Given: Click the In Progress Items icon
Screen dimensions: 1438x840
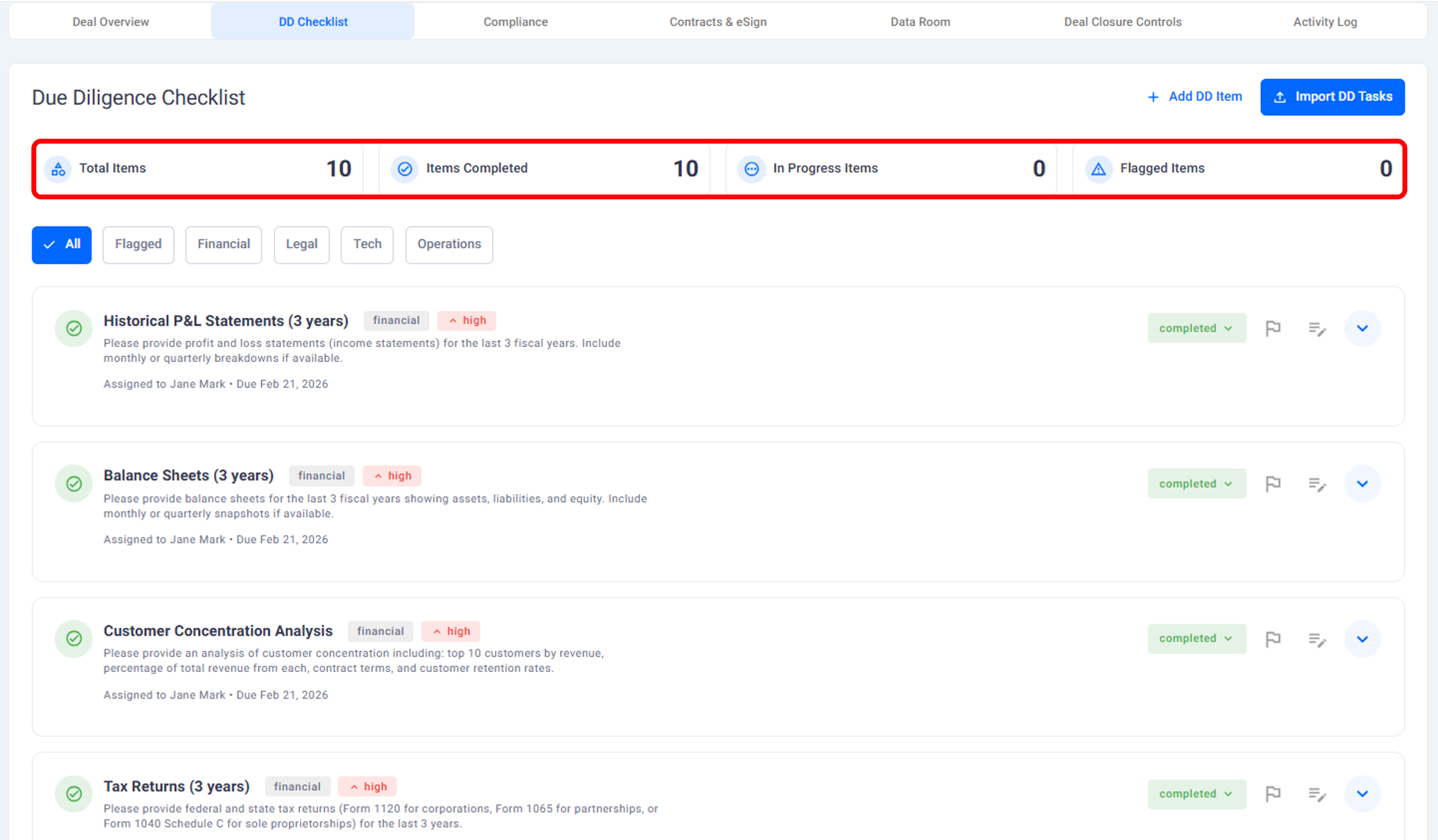Looking at the screenshot, I should (x=751, y=169).
